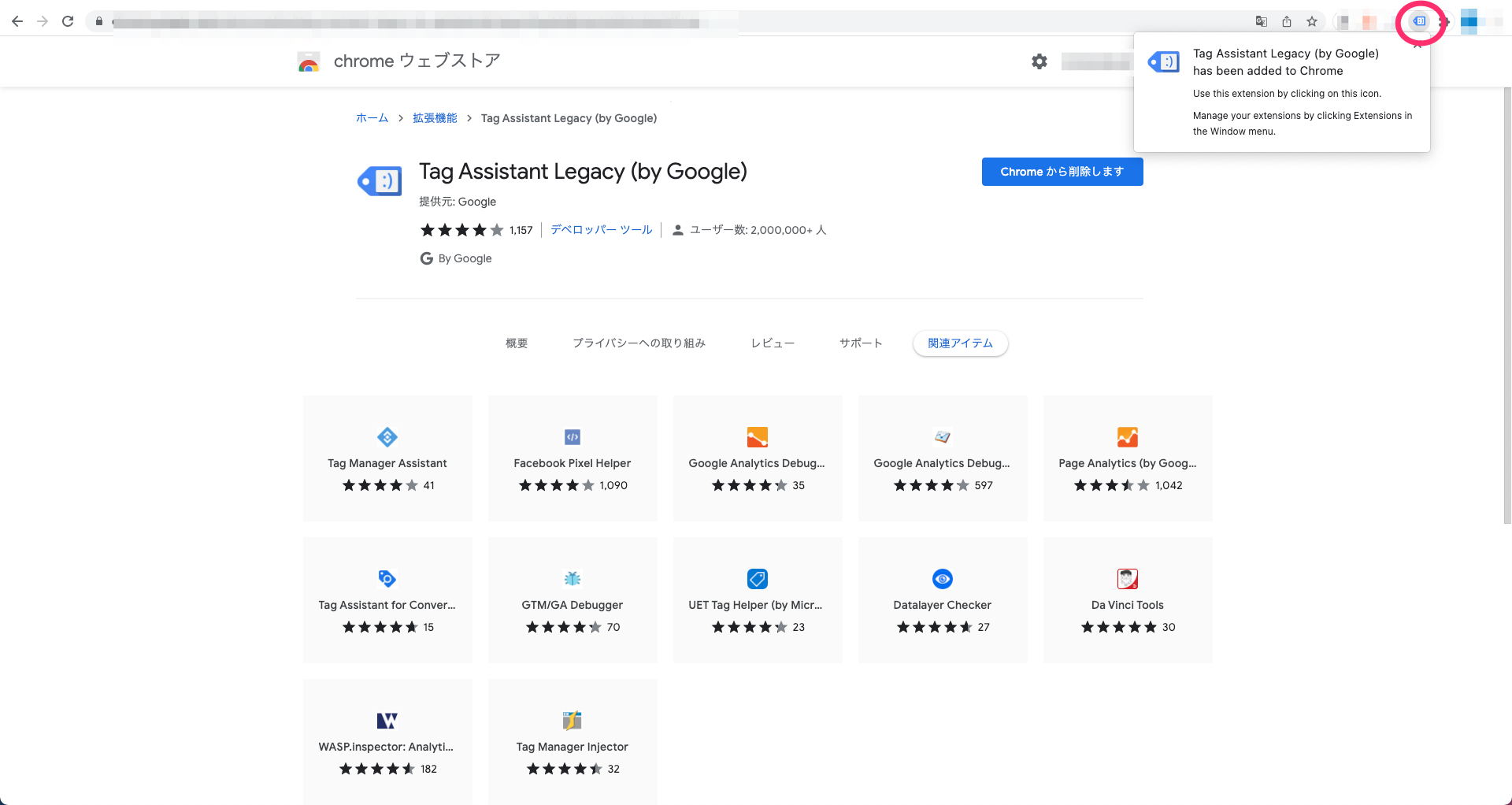Click the Da Vinci Tools extension icon
The image size is (1512, 805).
(x=1127, y=579)
